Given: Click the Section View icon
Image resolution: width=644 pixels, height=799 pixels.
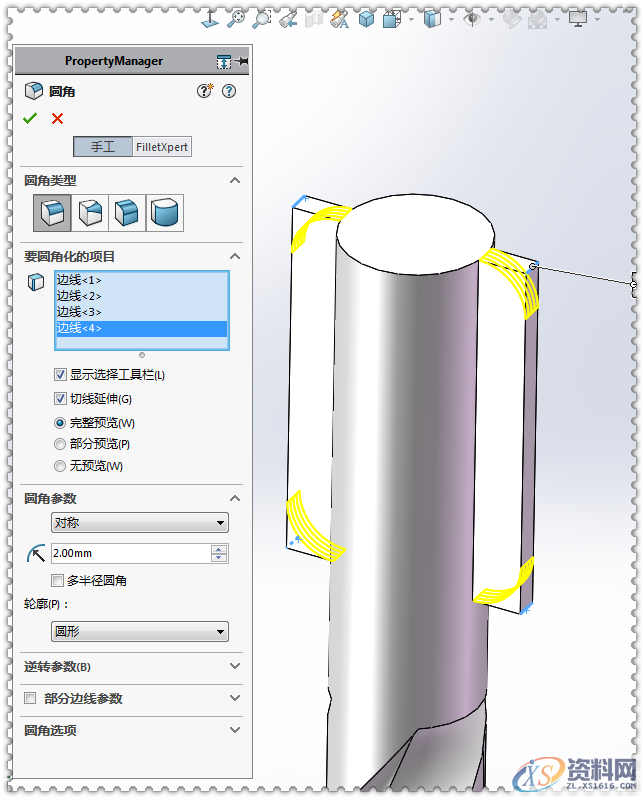Looking at the screenshot, I should point(314,19).
